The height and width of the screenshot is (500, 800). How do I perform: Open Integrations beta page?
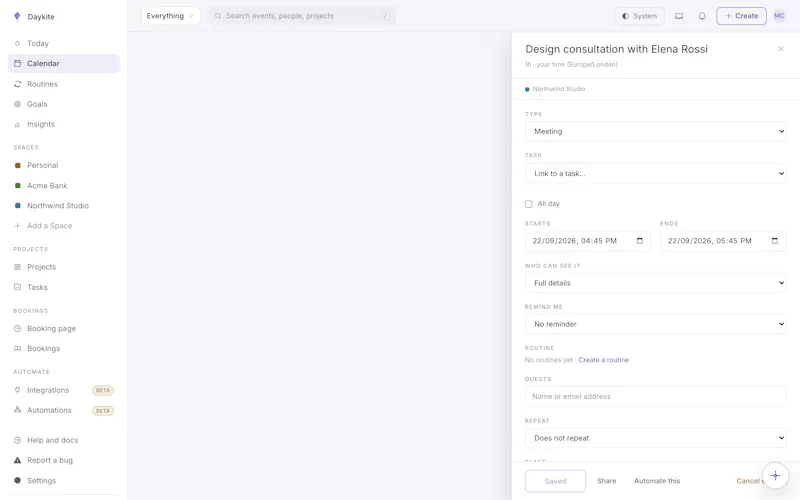pos(64,390)
